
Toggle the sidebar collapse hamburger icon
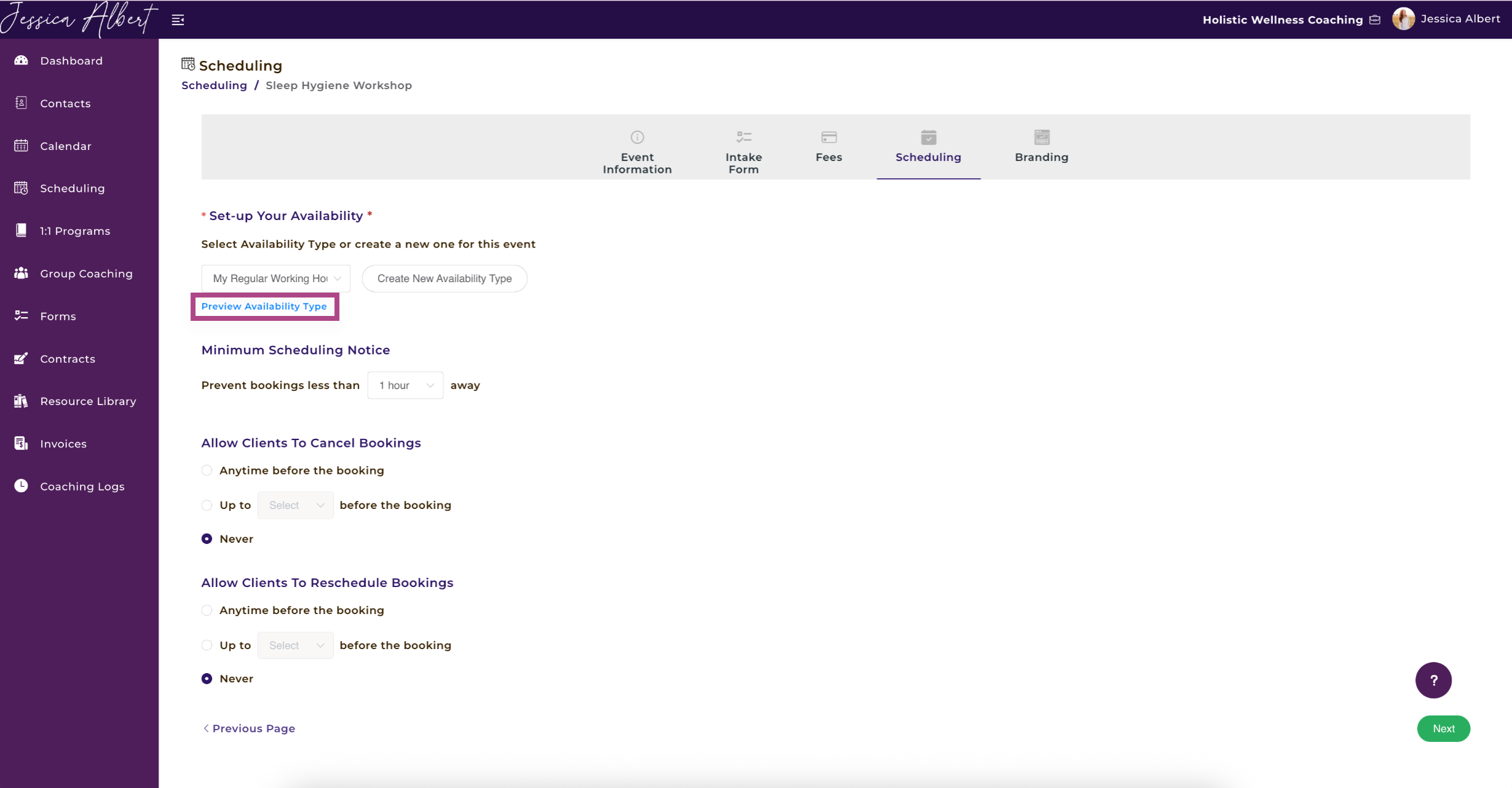(x=178, y=20)
